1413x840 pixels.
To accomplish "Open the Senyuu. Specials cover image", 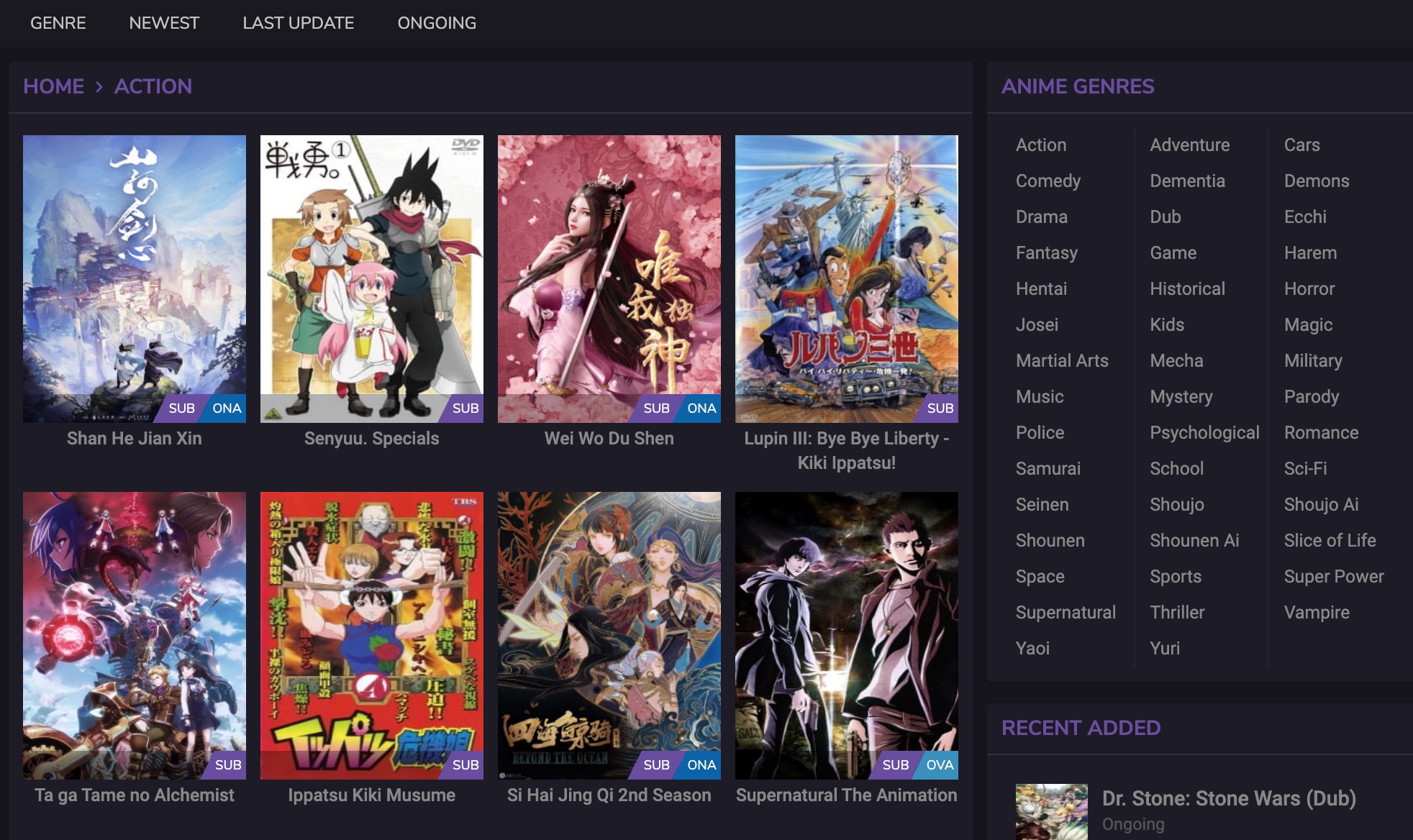I will 372,278.
